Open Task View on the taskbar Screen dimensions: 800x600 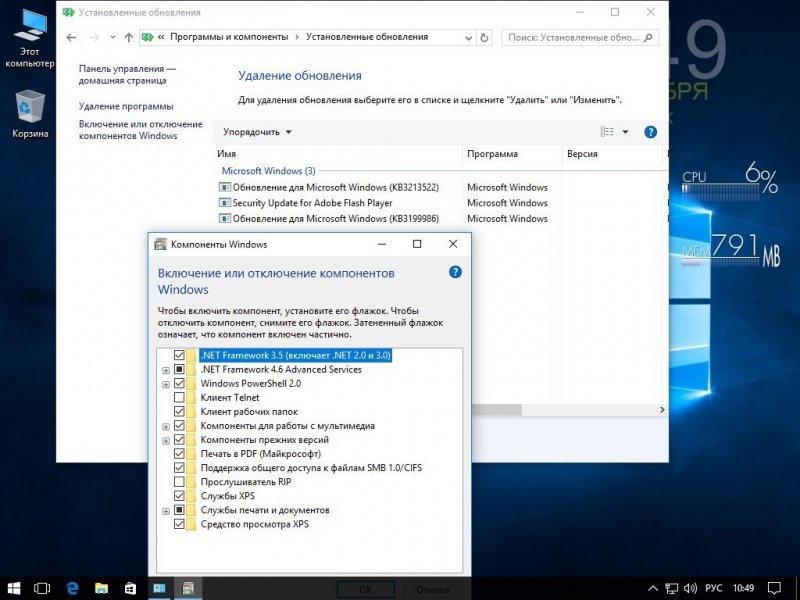[x=42, y=588]
